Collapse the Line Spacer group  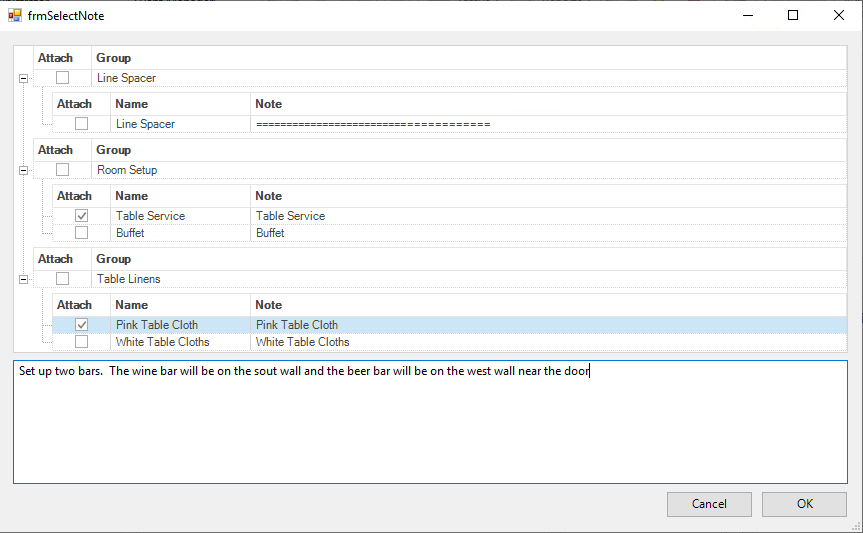23,78
